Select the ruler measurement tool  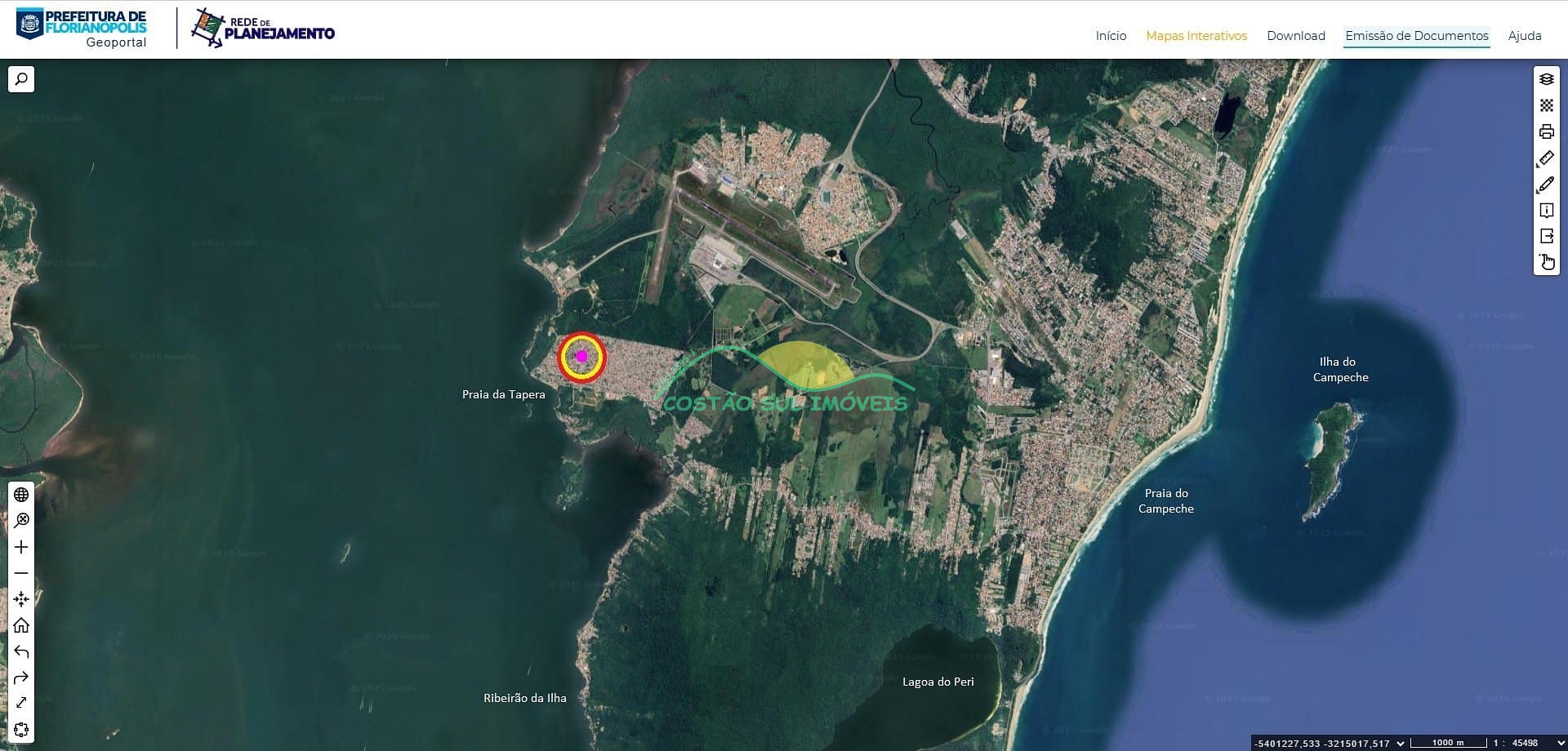pos(1546,158)
